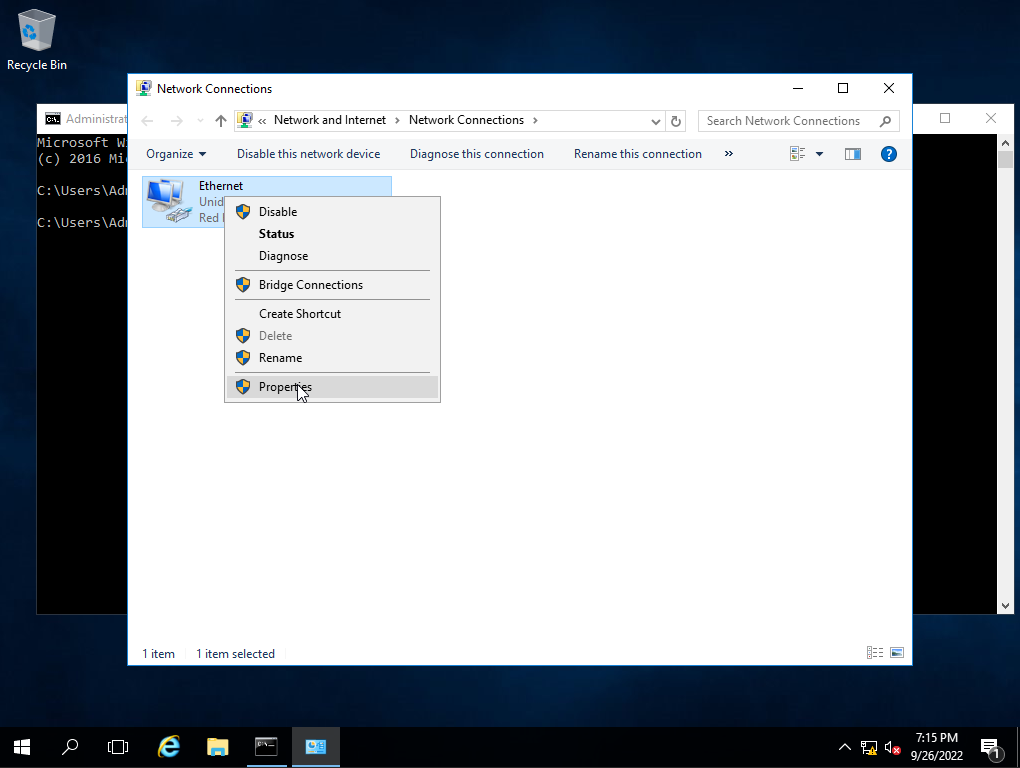
Task: Show more toolbar commands chevron
Action: pyautogui.click(x=729, y=154)
